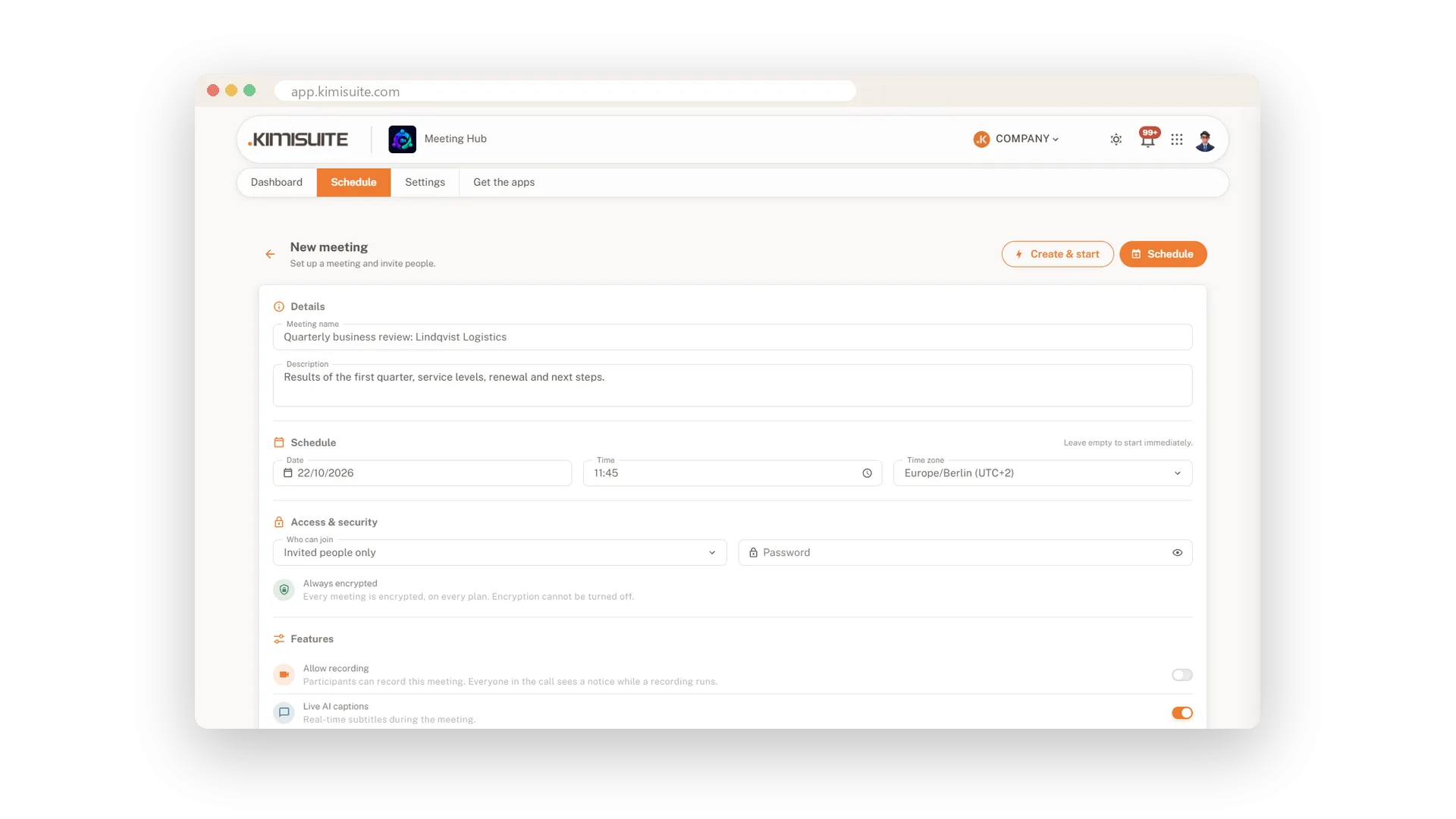The height and width of the screenshot is (819, 1456).
Task: Click the Create & start button
Action: tap(1057, 254)
